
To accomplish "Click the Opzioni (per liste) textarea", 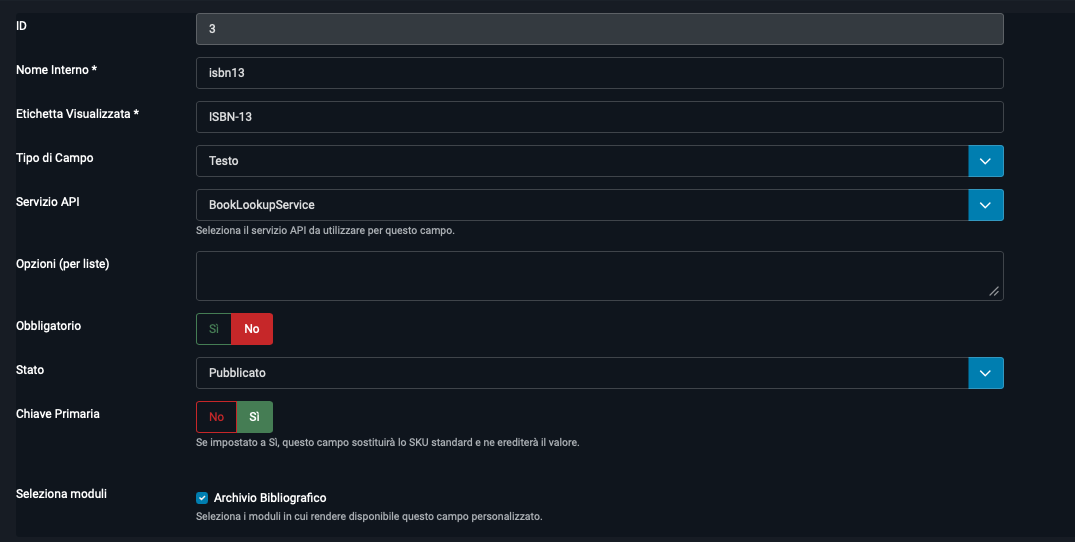I will 599,276.
